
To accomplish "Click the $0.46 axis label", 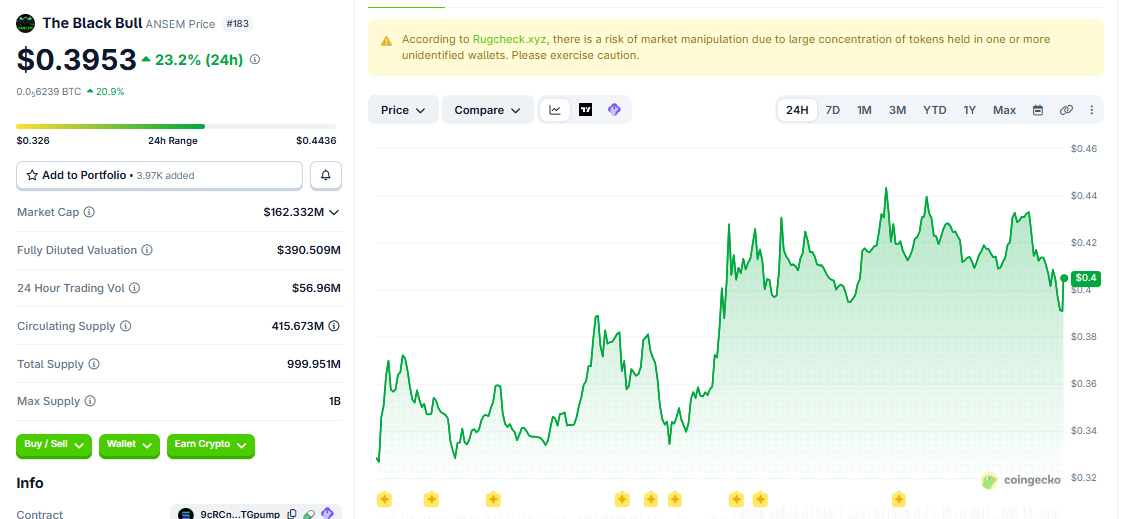I will click(1084, 149).
